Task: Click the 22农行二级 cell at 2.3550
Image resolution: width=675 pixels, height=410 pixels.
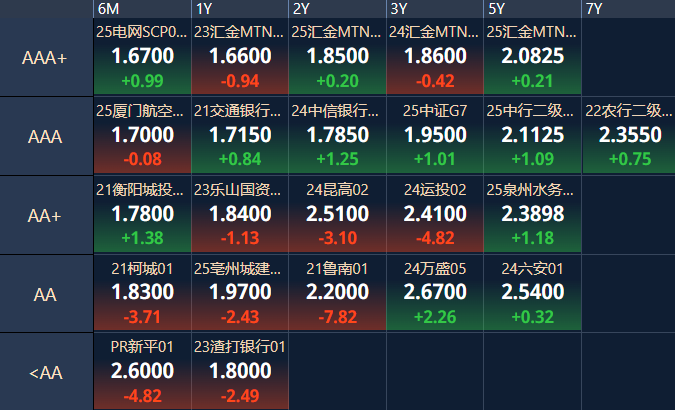Action: (627, 135)
